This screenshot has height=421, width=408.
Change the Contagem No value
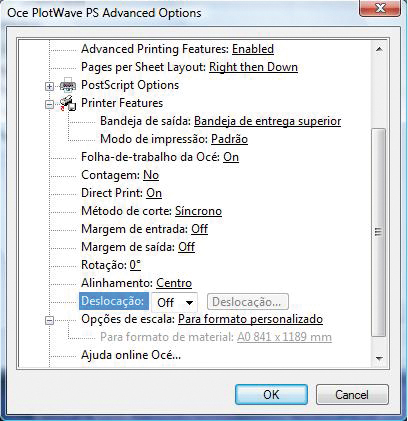tap(151, 175)
